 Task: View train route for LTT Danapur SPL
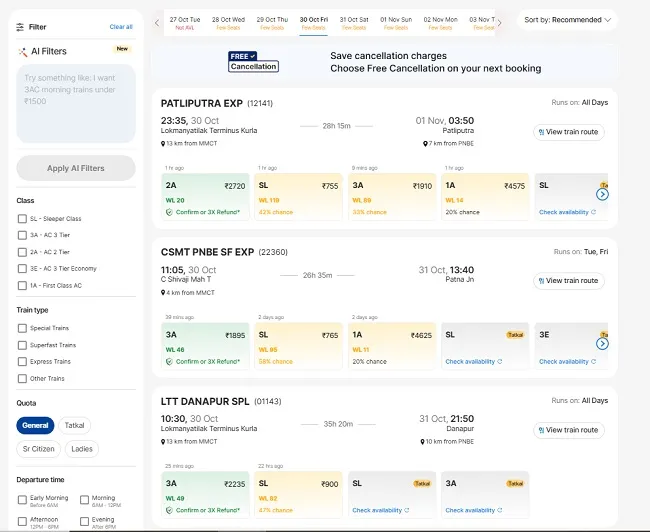(x=569, y=430)
